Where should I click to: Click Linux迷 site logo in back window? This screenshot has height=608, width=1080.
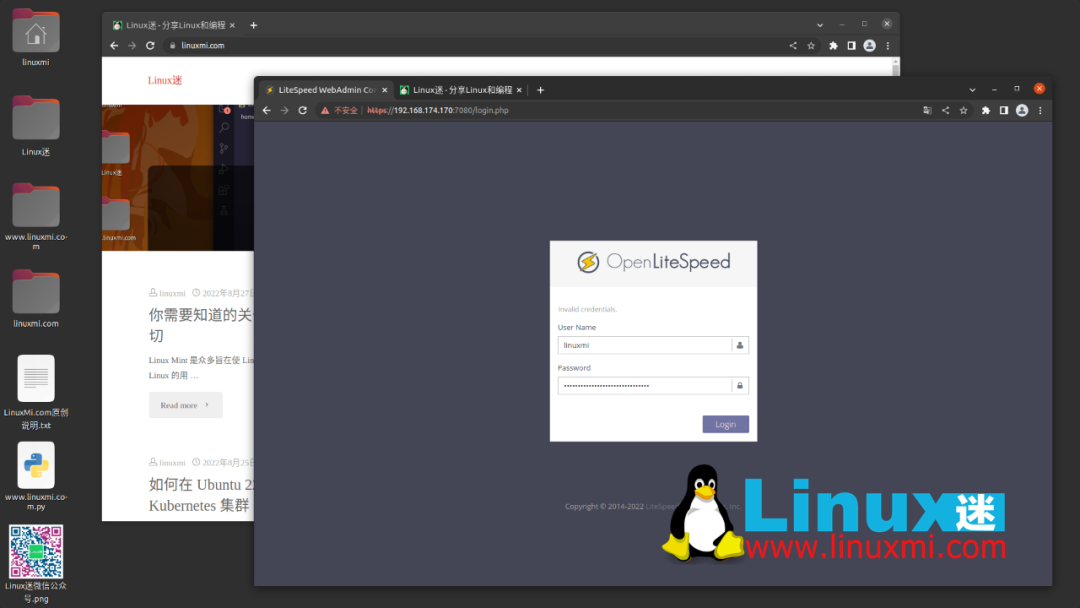pyautogui.click(x=165, y=81)
